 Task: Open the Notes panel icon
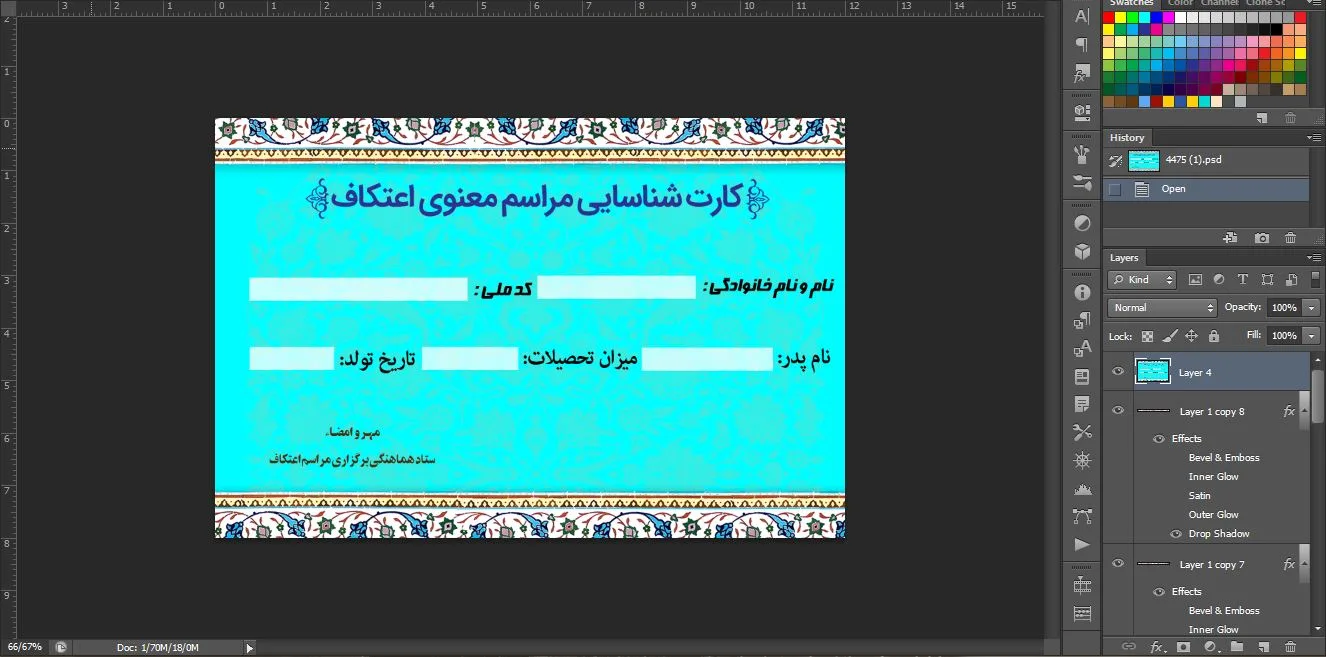1081,404
